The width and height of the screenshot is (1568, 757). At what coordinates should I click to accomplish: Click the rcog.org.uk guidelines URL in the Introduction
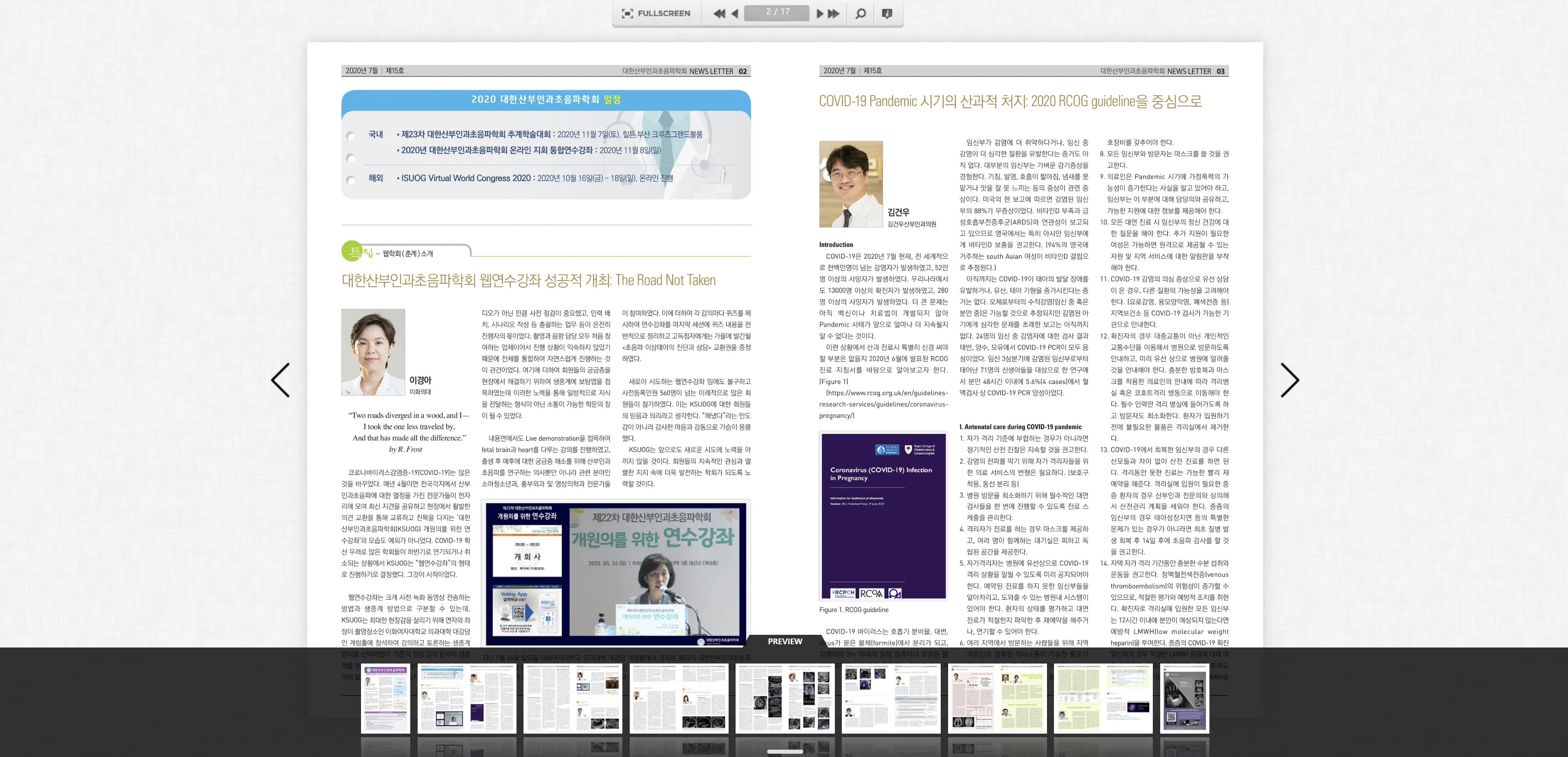pyautogui.click(x=883, y=404)
